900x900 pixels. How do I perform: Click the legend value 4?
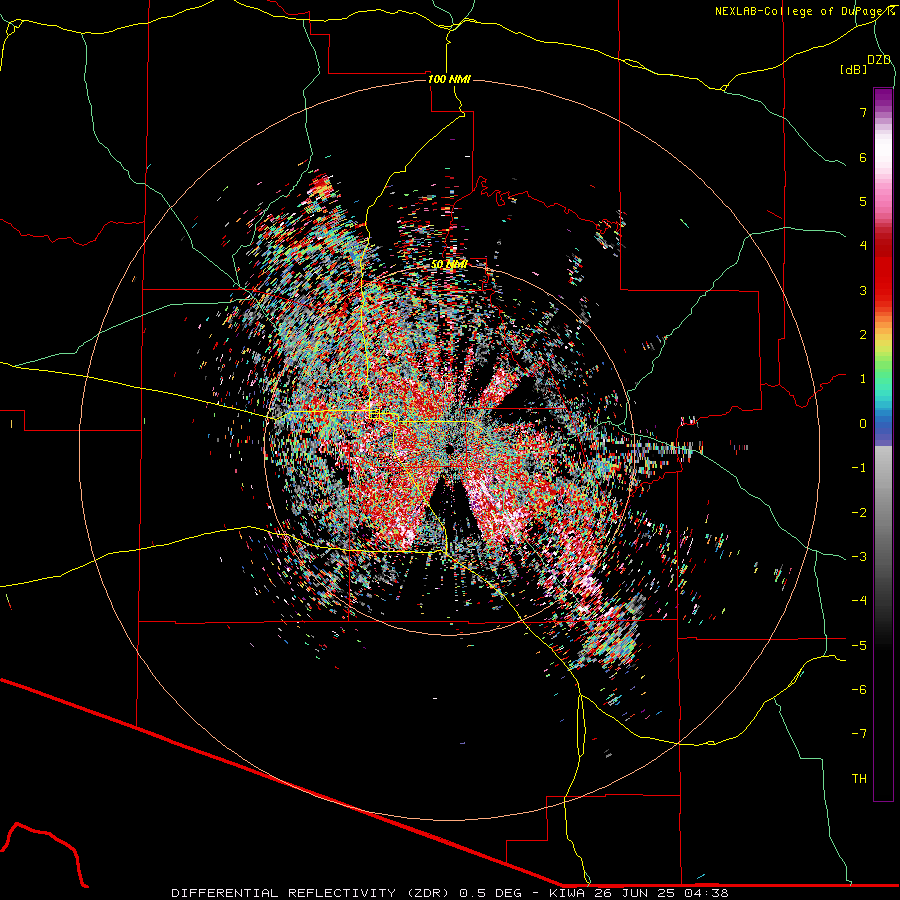point(863,246)
